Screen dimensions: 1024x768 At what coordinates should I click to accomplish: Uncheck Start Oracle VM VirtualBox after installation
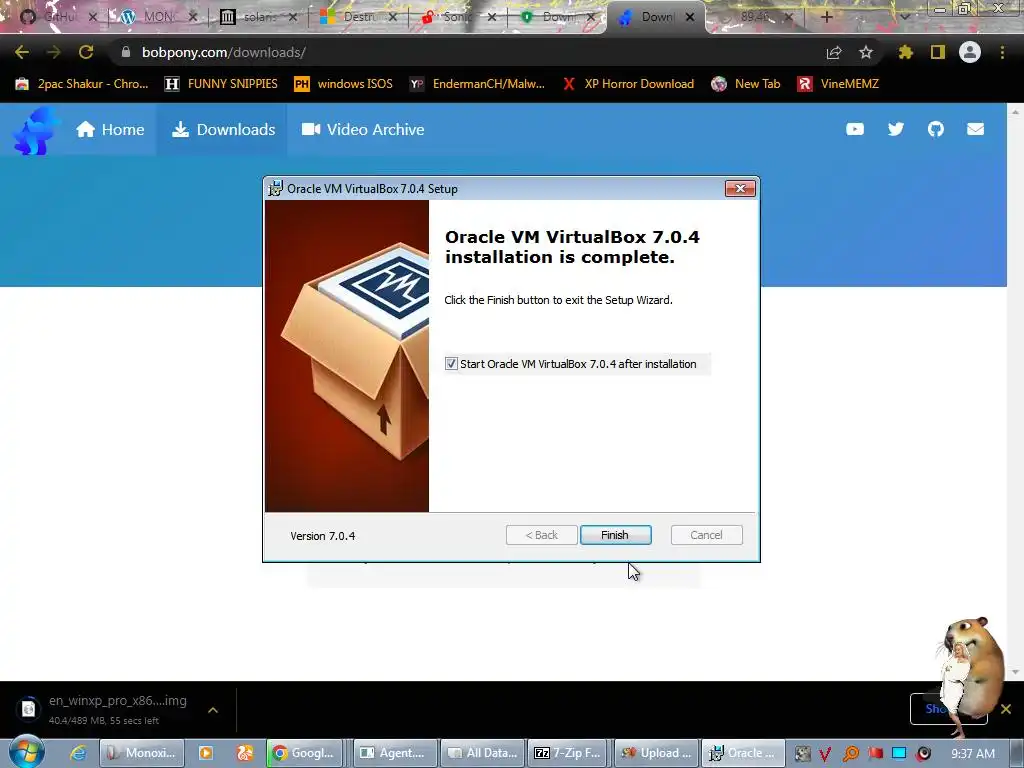point(451,364)
